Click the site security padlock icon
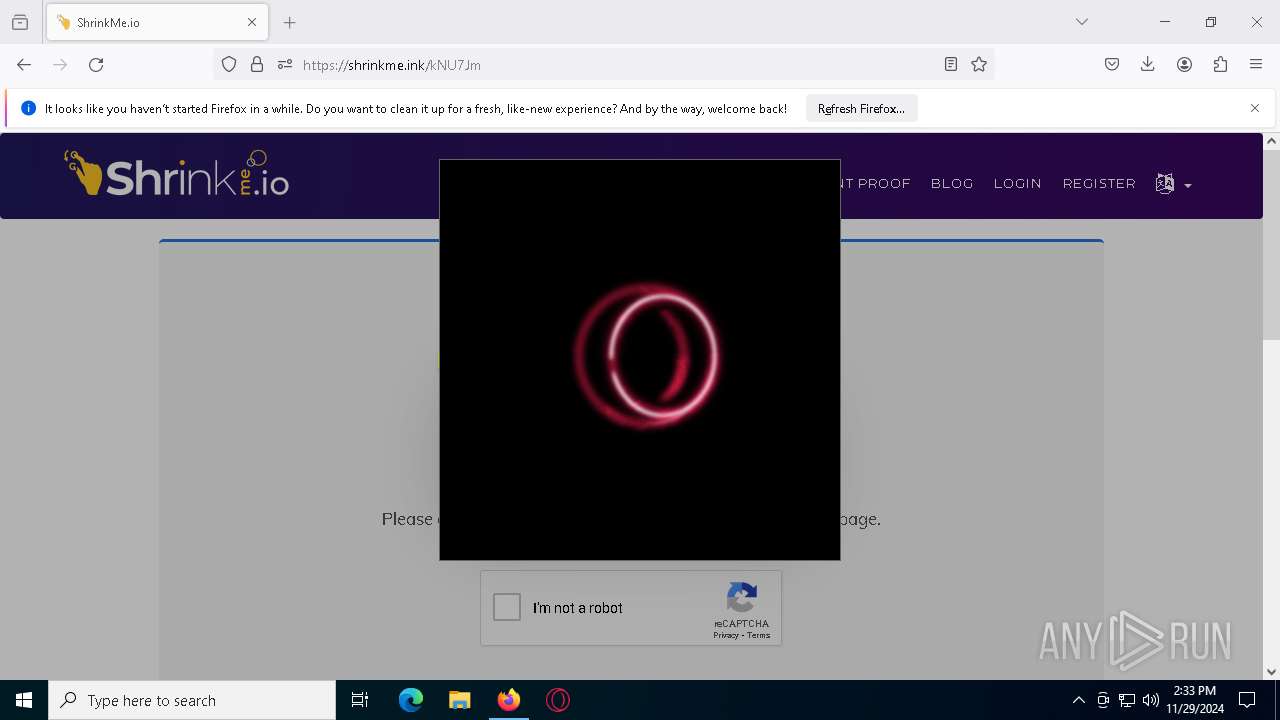Screen dimensions: 1280x720 coord(257,64)
